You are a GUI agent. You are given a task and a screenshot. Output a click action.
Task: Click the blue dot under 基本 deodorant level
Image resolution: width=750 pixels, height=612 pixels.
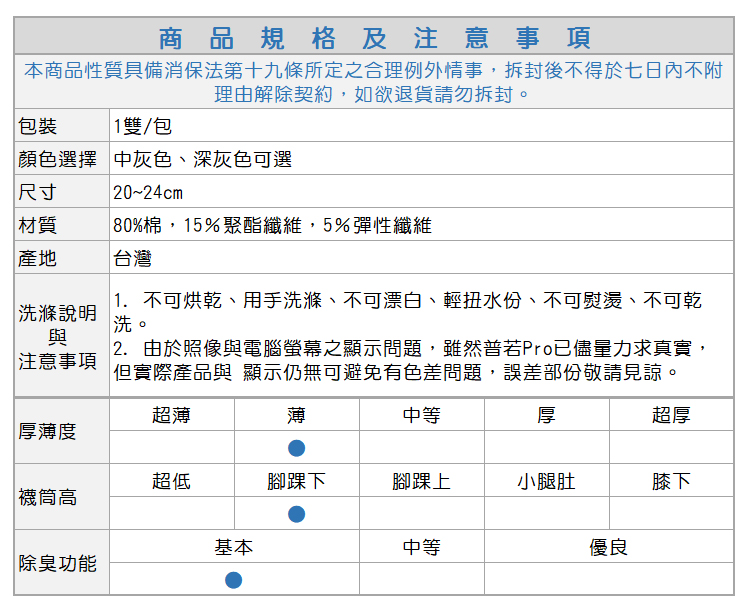pyautogui.click(x=233, y=580)
